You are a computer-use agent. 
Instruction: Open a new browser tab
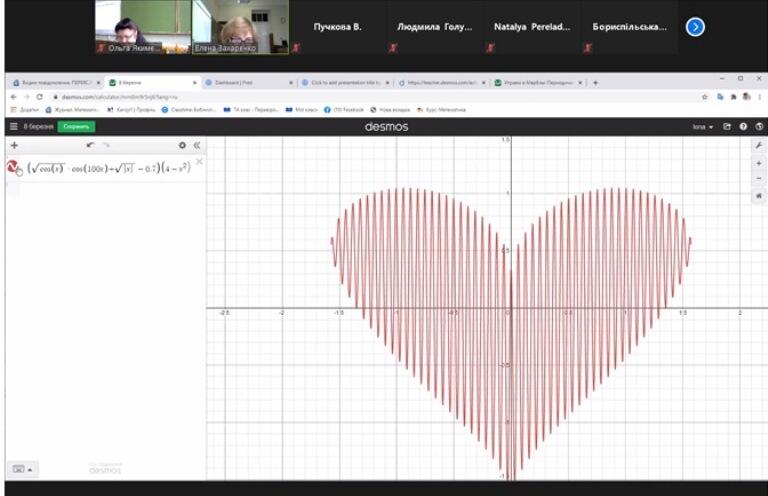click(595, 83)
